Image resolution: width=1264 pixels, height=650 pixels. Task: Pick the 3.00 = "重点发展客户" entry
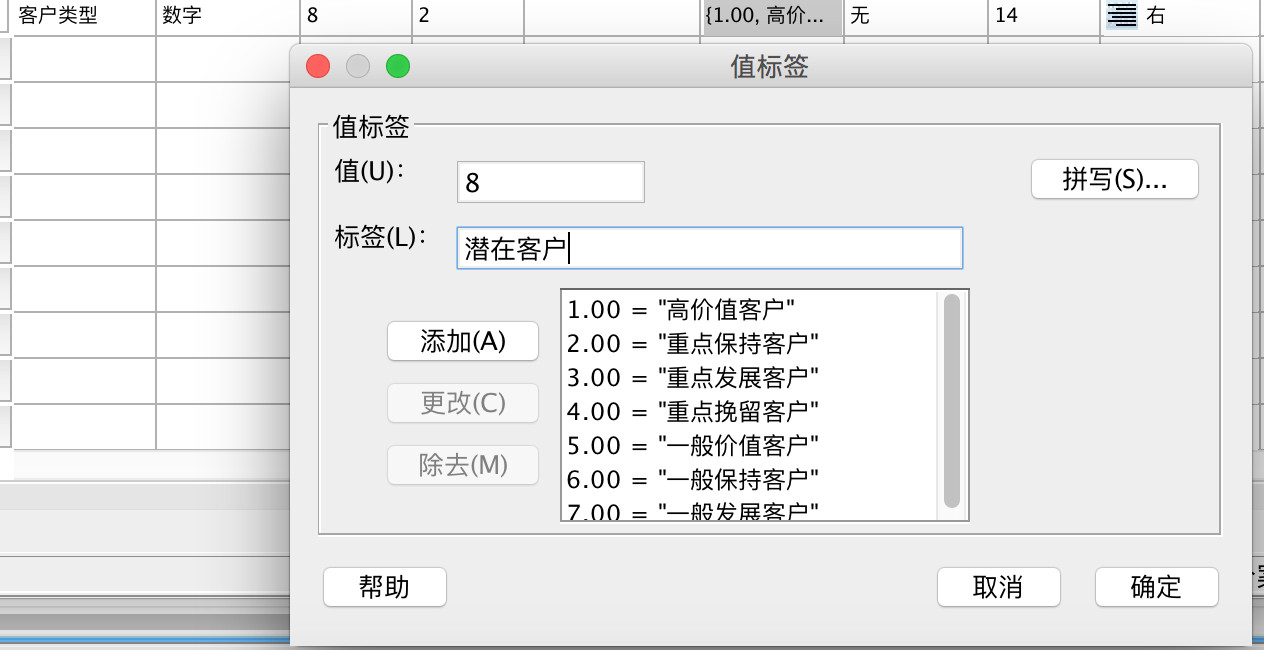(x=694, y=377)
